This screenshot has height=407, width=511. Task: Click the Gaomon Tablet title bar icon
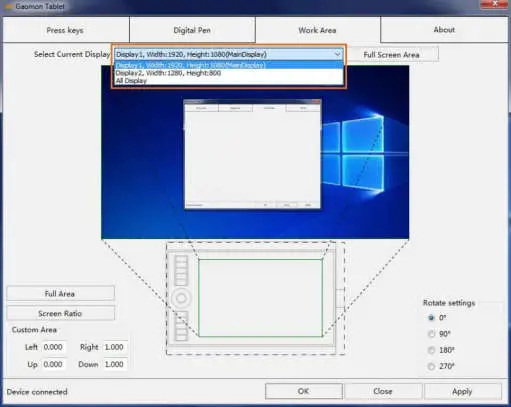click(9, 6)
